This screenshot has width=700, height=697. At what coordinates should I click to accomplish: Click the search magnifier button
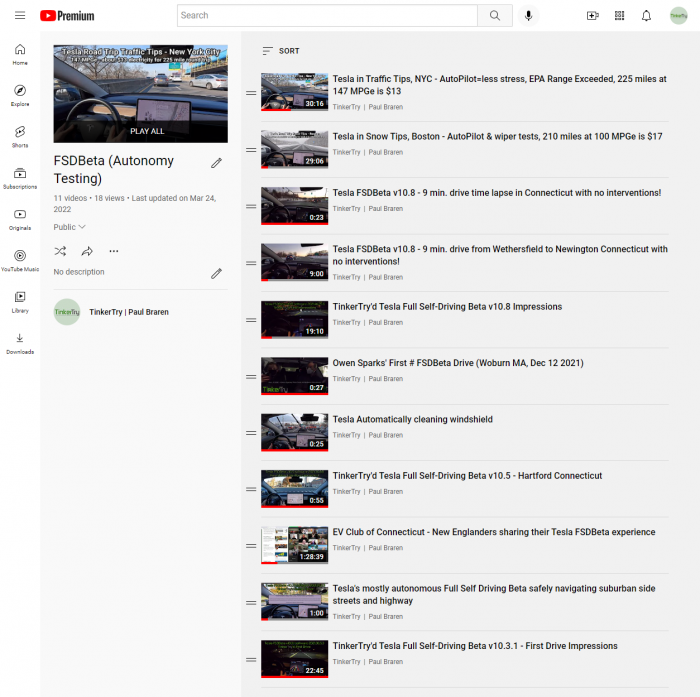[495, 16]
